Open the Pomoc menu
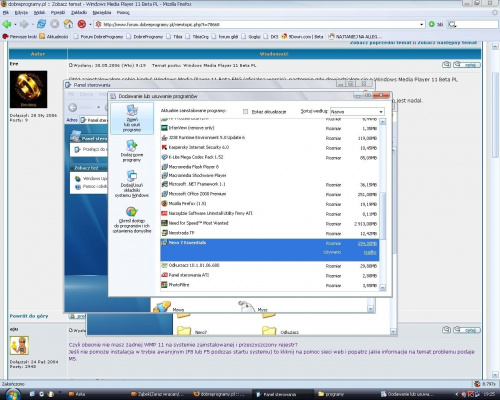This screenshot has width=500, height=400. [123, 13]
